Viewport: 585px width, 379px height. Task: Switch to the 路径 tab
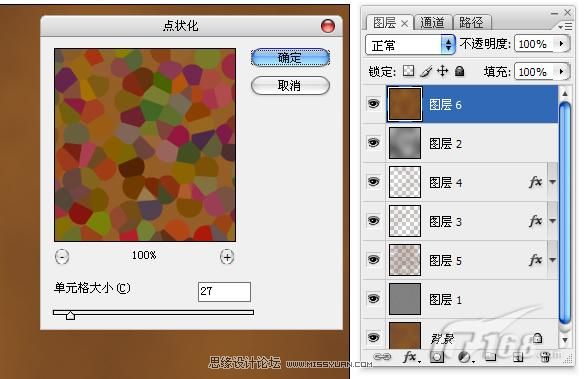coord(472,23)
